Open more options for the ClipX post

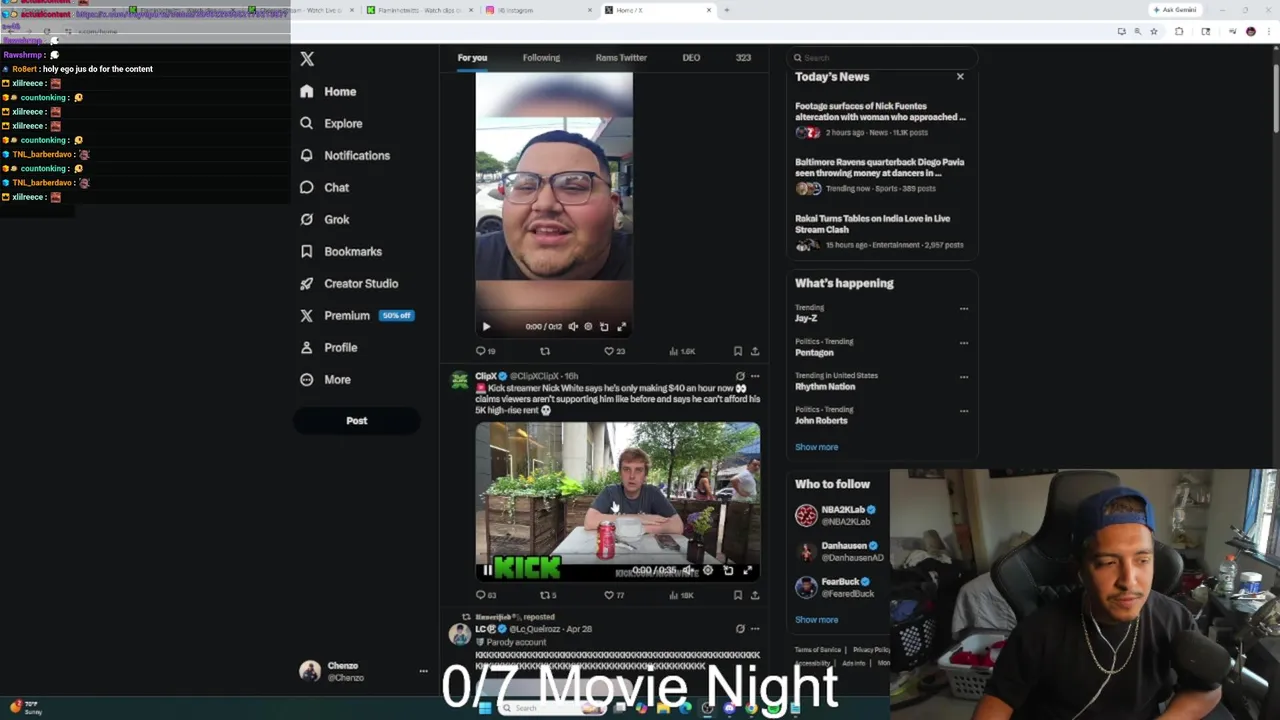tap(755, 377)
